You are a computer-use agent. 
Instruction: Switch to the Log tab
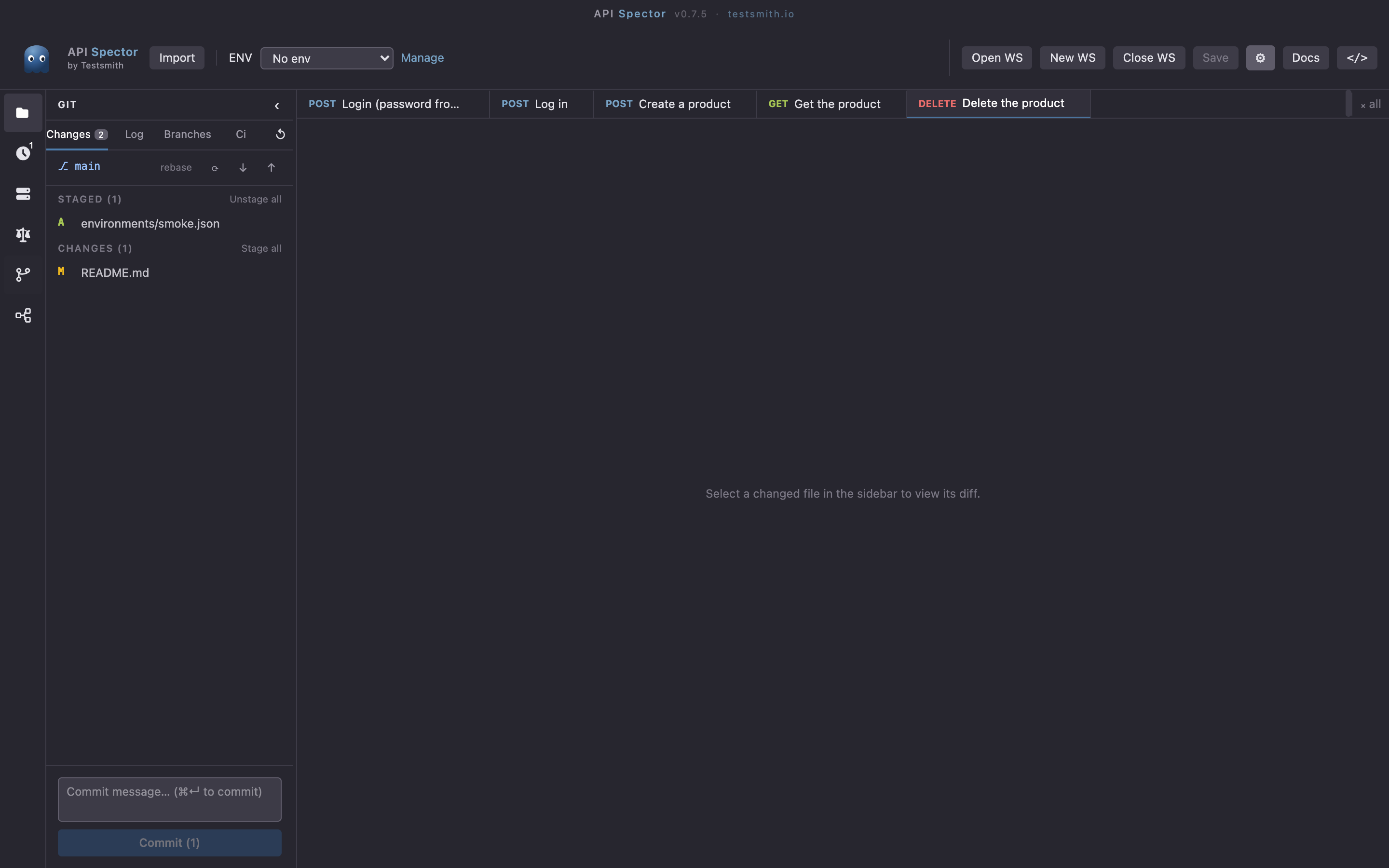(x=134, y=135)
